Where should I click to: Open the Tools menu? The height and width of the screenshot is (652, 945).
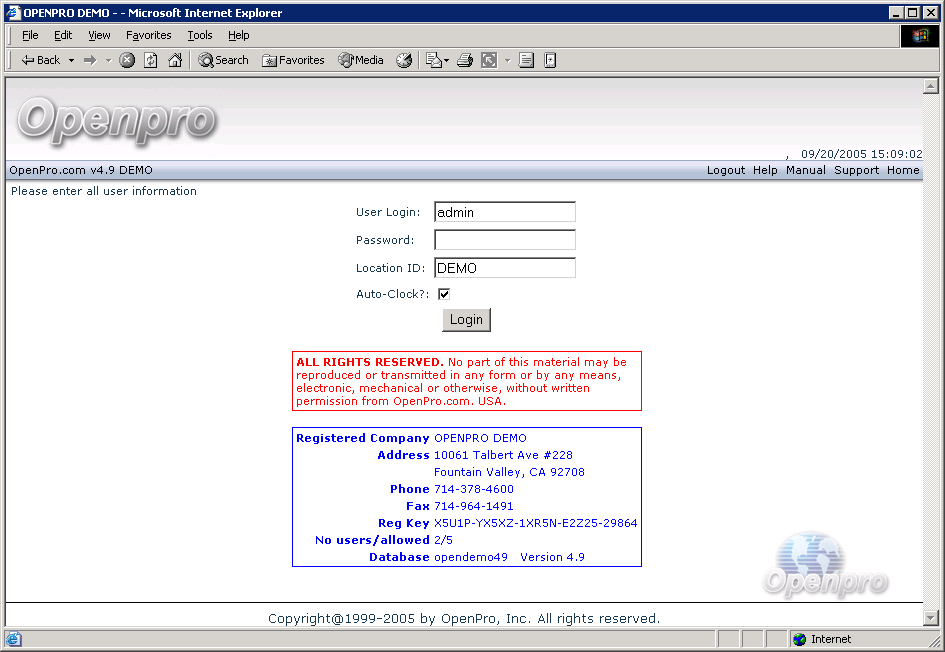[x=200, y=35]
